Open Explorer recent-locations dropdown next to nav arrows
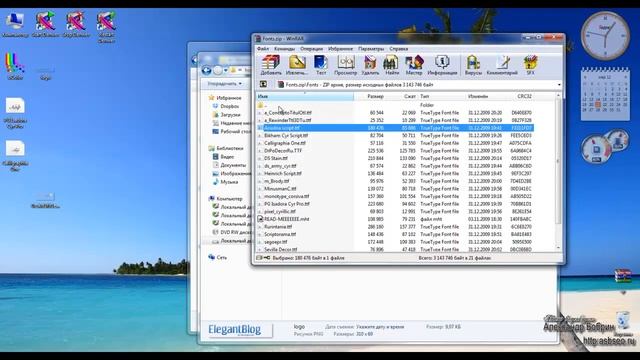This screenshot has height=360, width=640. tap(226, 71)
